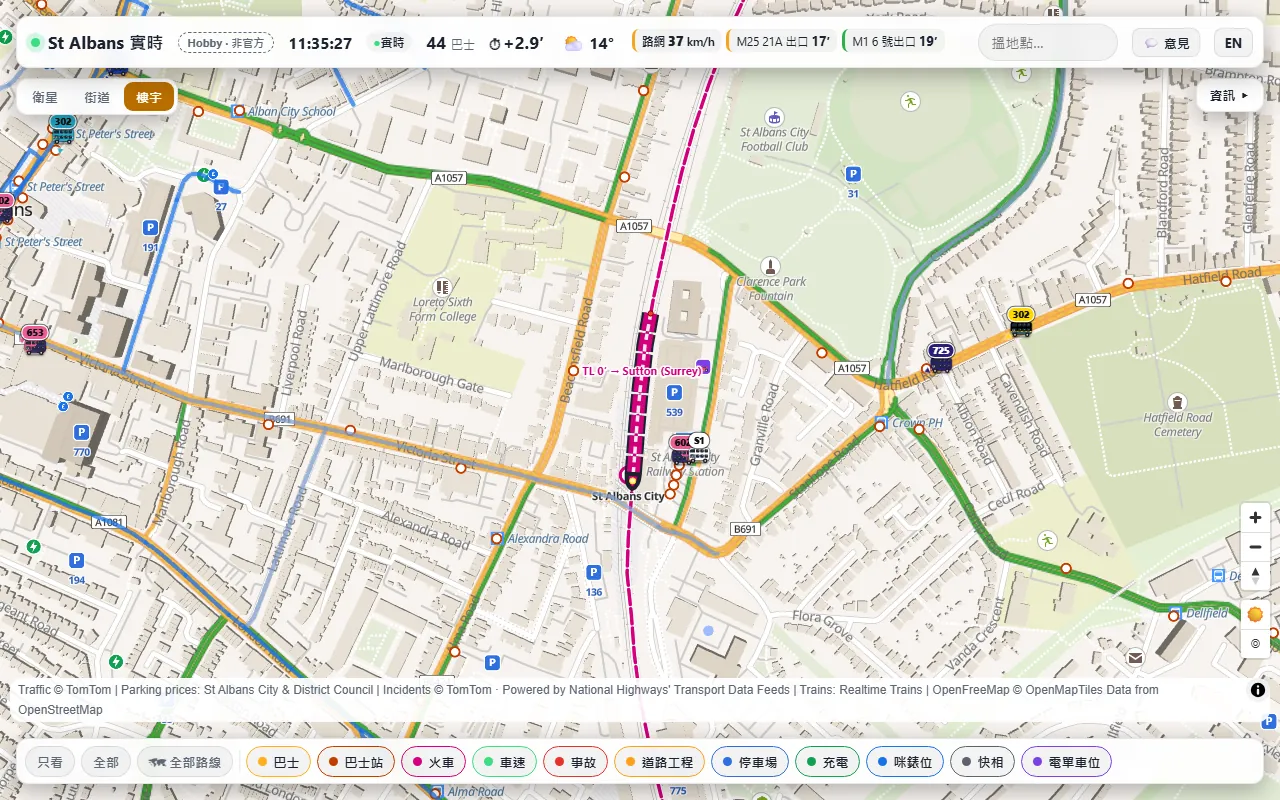Image resolution: width=1280 pixels, height=800 pixels.
Task: Toggle the 巴士站 bus stops layer chip
Action: [x=357, y=763]
